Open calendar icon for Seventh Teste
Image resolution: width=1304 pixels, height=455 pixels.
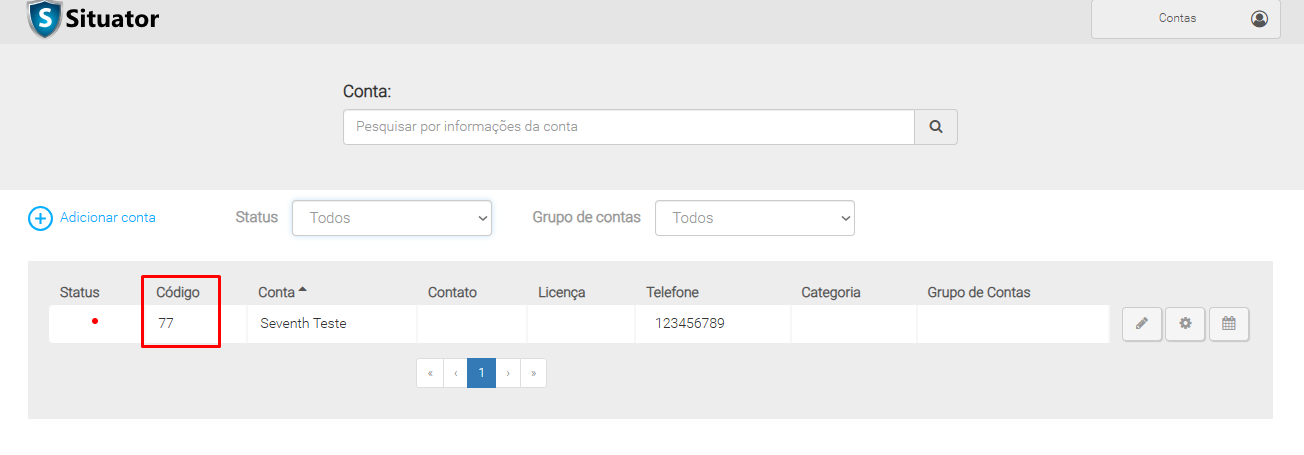pyautogui.click(x=1229, y=324)
